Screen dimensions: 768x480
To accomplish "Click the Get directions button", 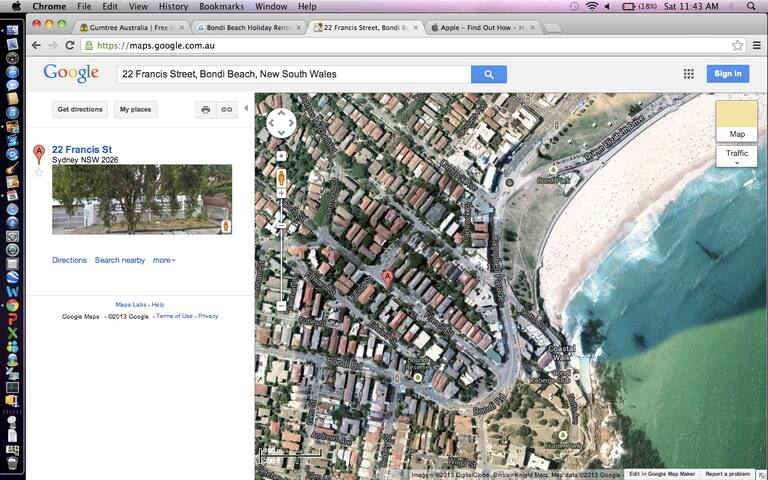I will pos(80,109).
